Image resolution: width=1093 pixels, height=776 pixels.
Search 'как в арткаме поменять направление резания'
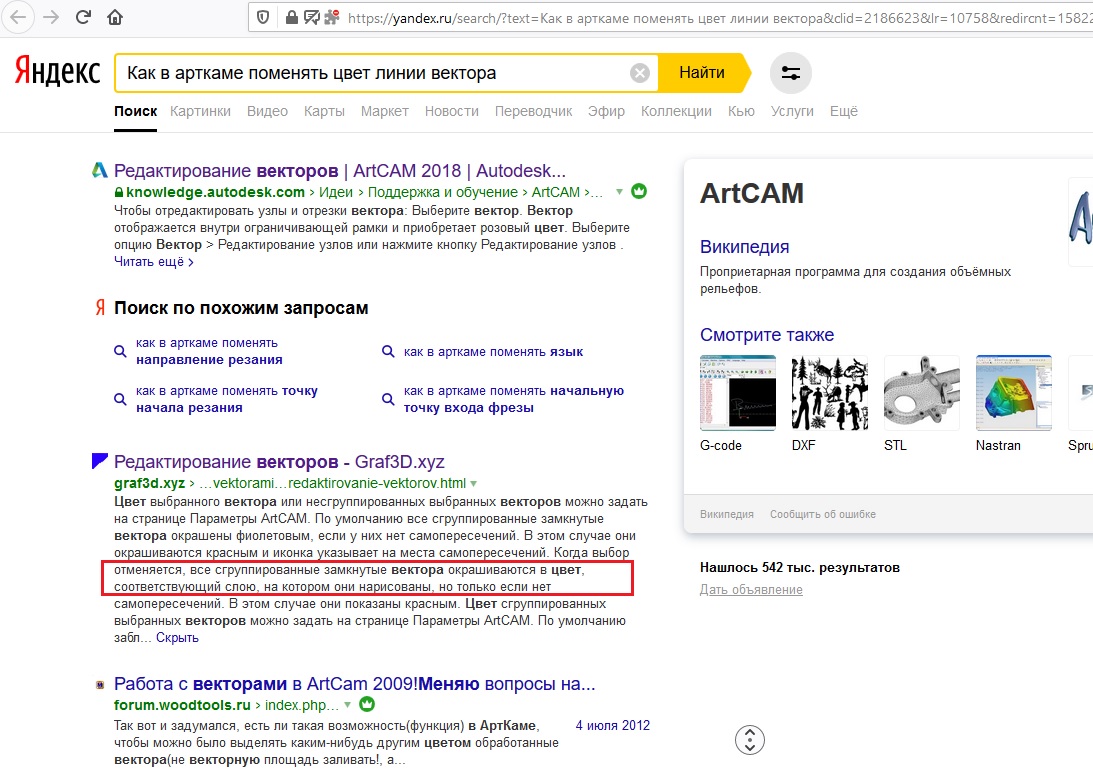[209, 351]
